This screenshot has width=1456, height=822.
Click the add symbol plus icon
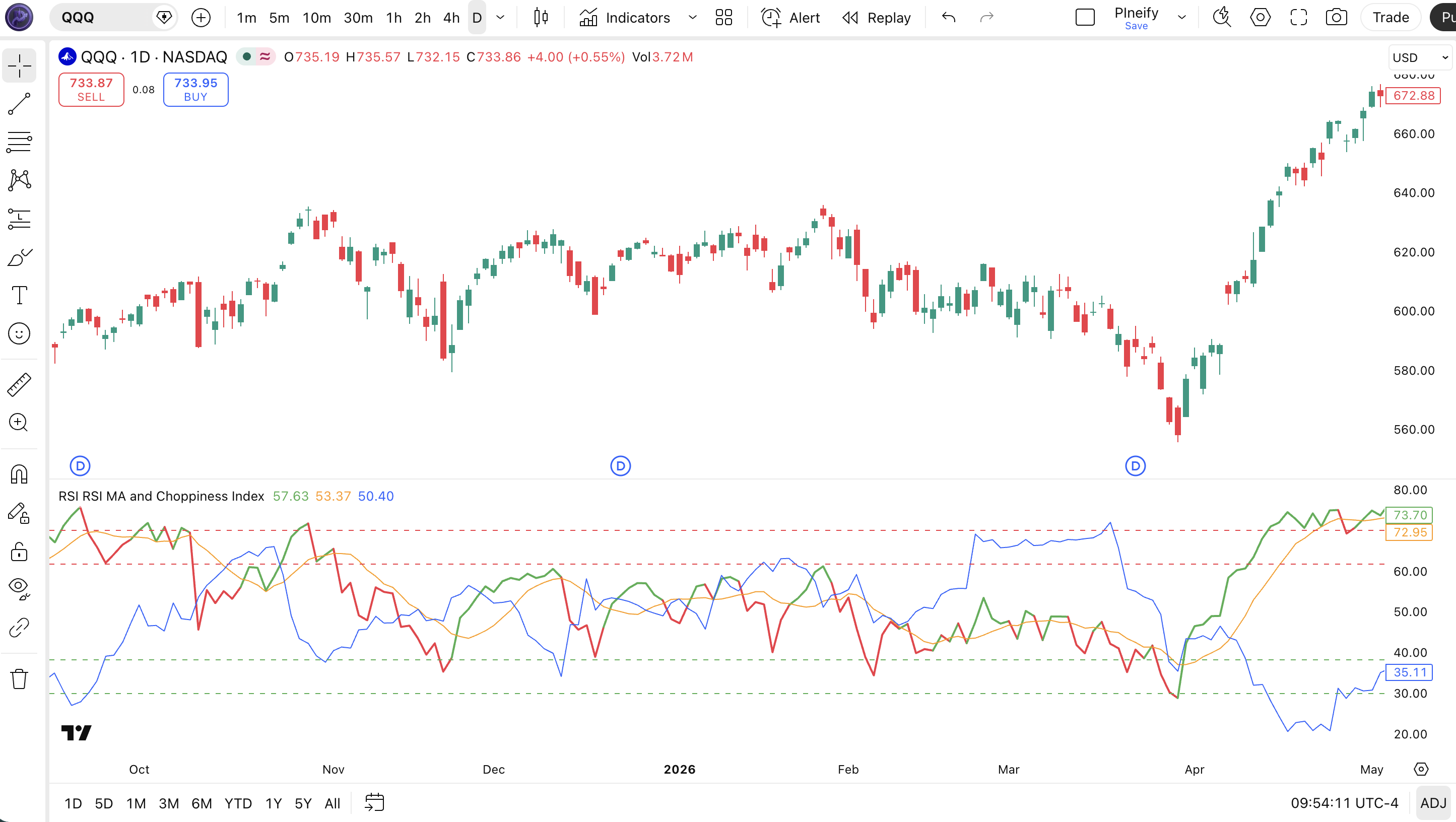point(201,18)
